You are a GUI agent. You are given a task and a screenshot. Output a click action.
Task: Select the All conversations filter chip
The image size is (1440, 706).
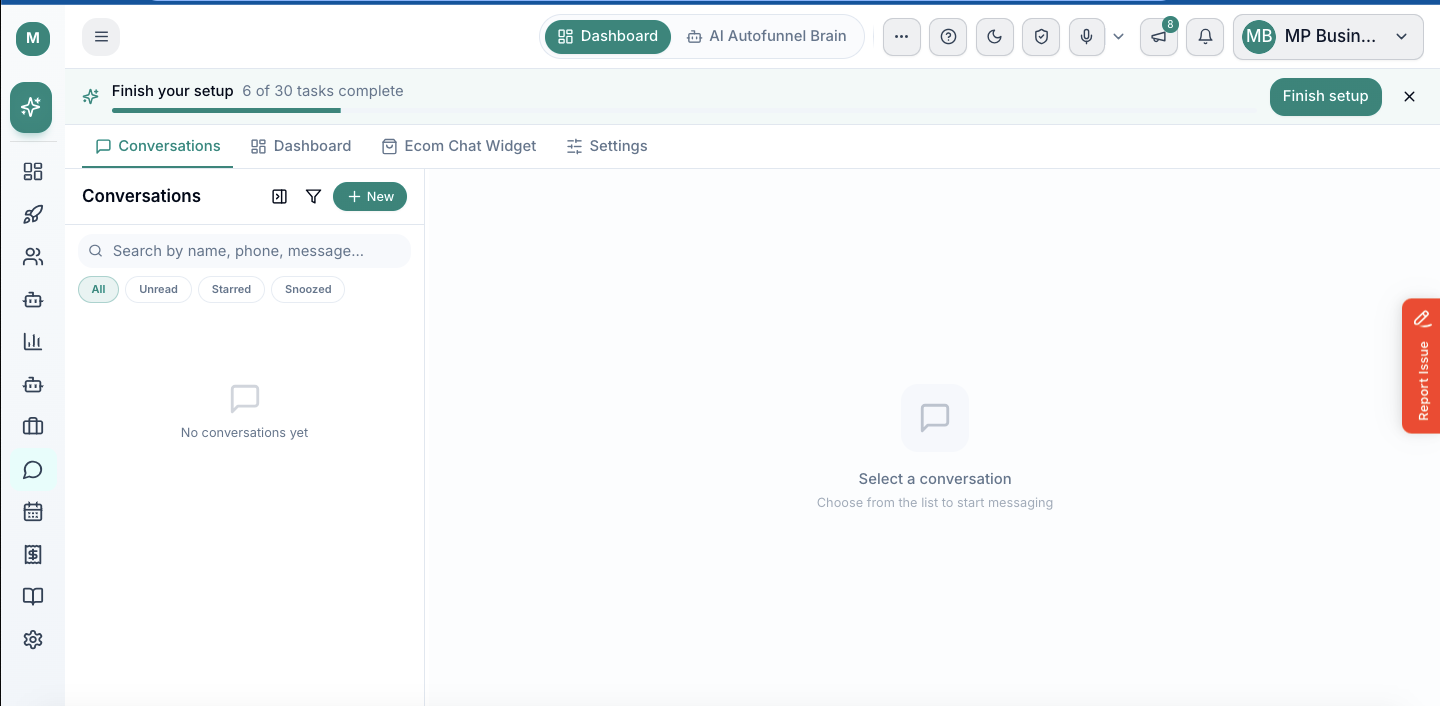pyautogui.click(x=98, y=289)
